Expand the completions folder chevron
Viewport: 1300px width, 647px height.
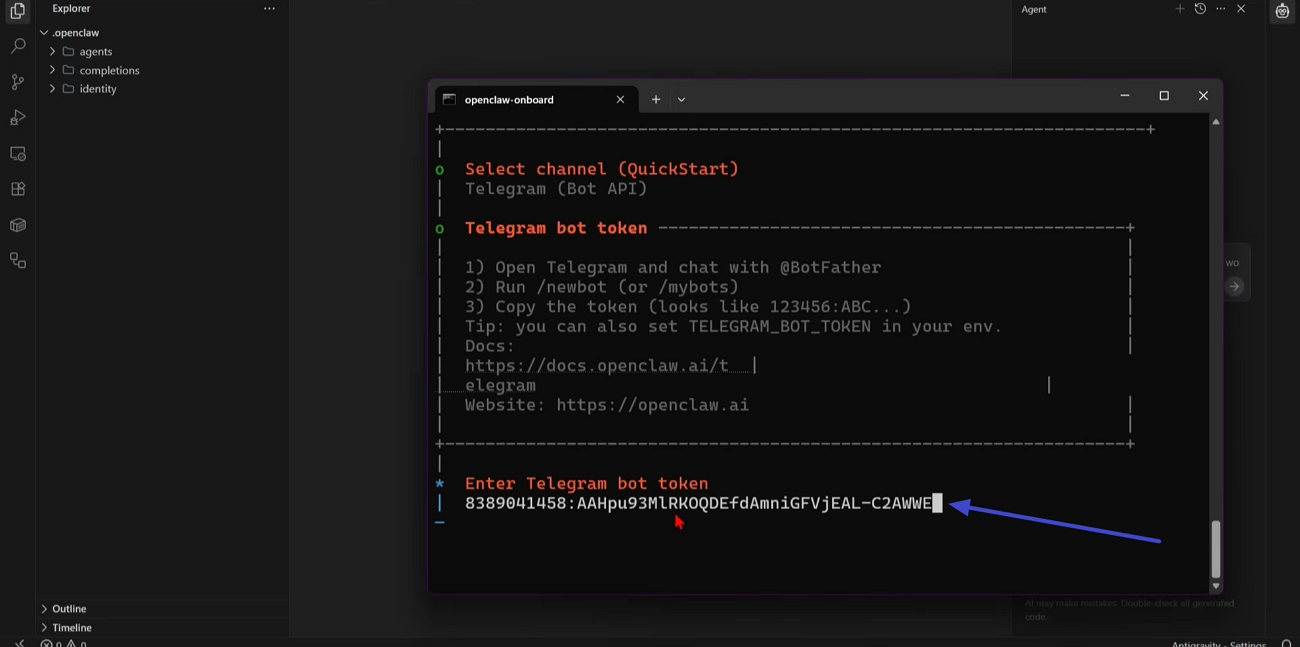click(x=52, y=70)
